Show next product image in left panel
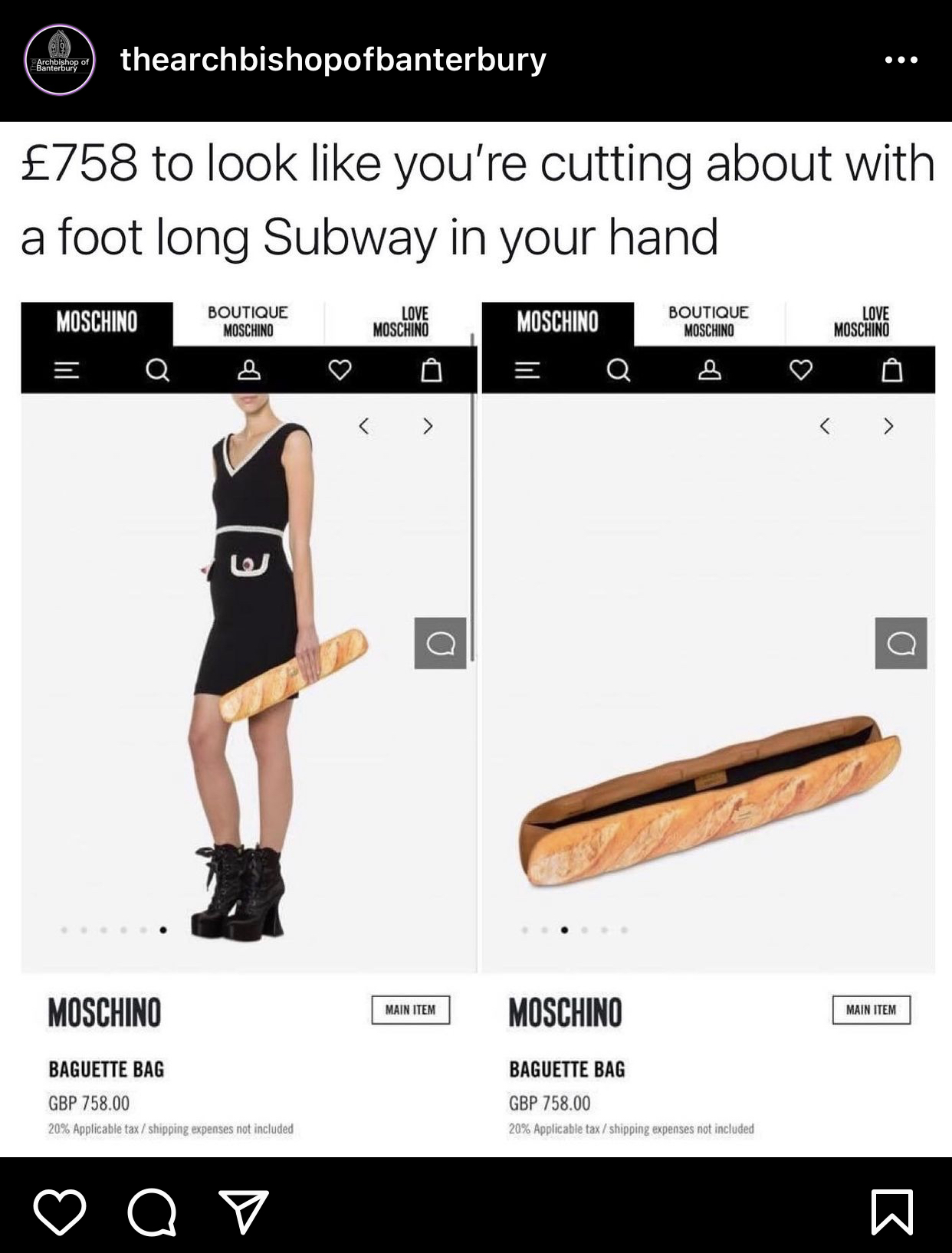This screenshot has width=952, height=1253. tap(428, 426)
